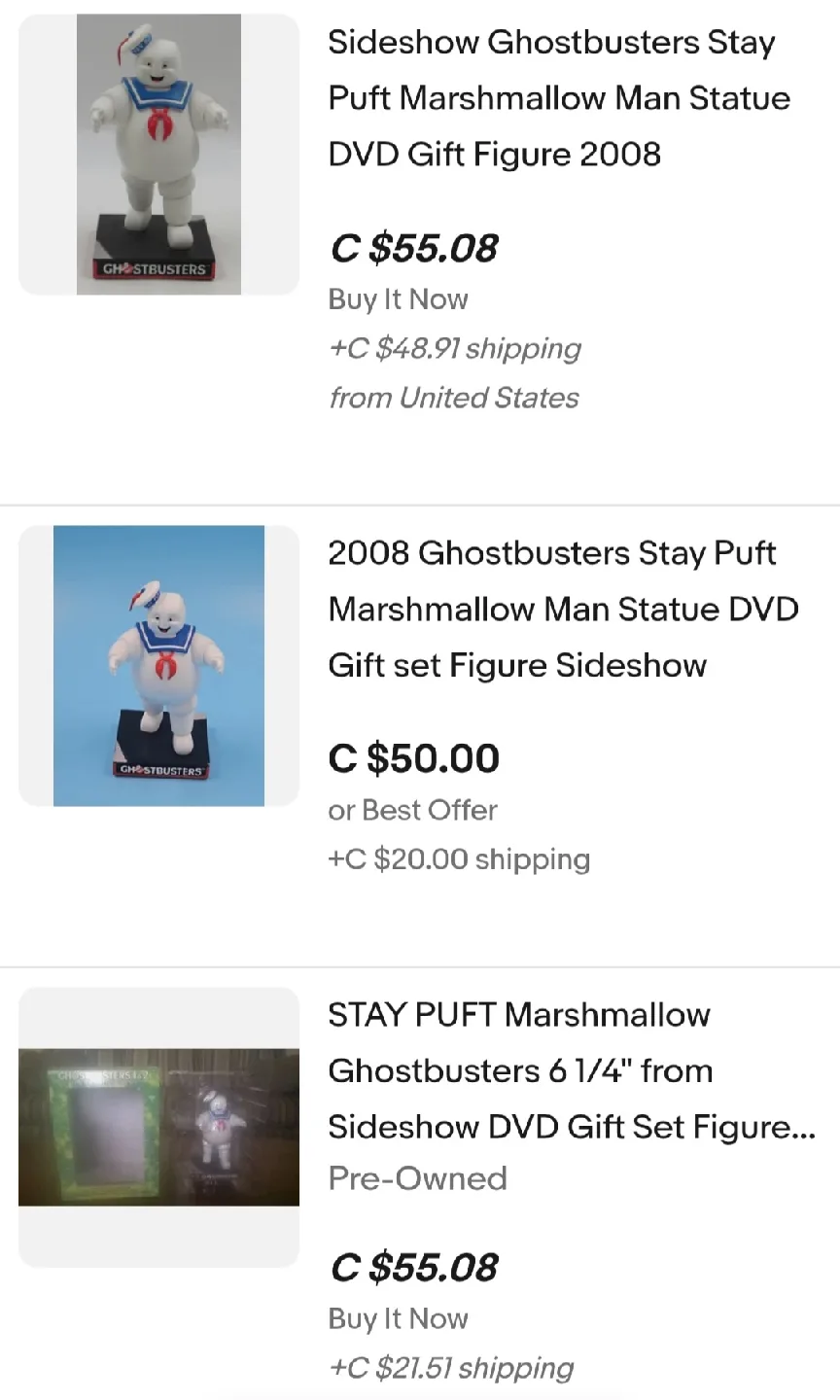840x1400 pixels.
Task: Click the C $50.00 price text
Action: 413,758
